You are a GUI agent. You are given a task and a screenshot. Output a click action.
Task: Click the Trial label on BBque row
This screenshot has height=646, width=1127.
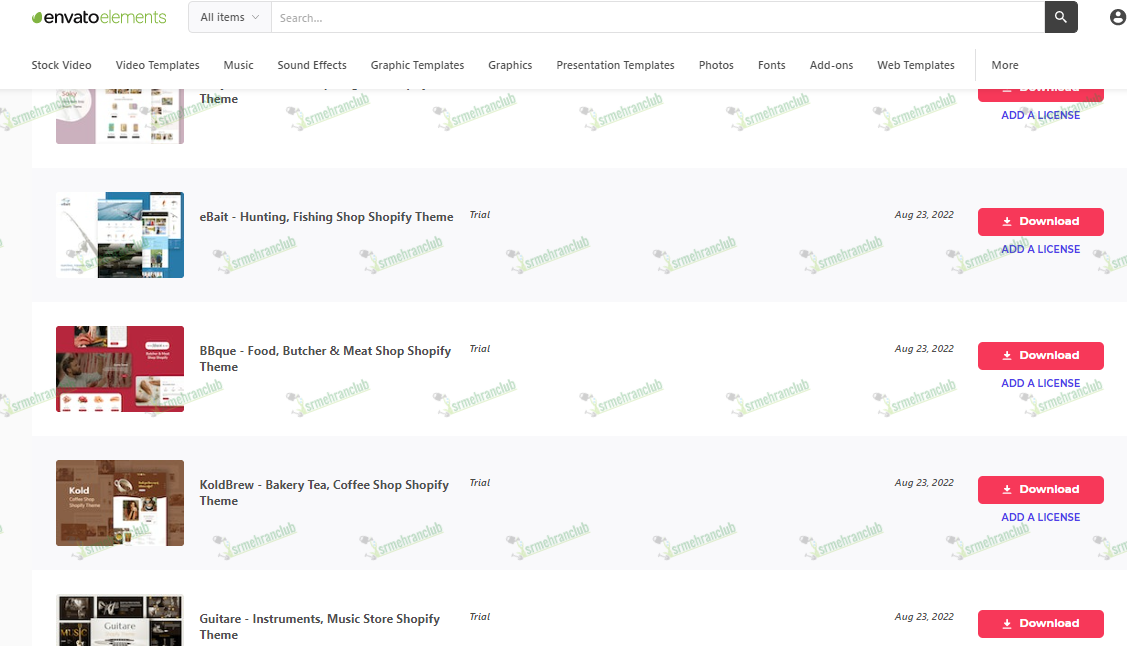pos(479,349)
